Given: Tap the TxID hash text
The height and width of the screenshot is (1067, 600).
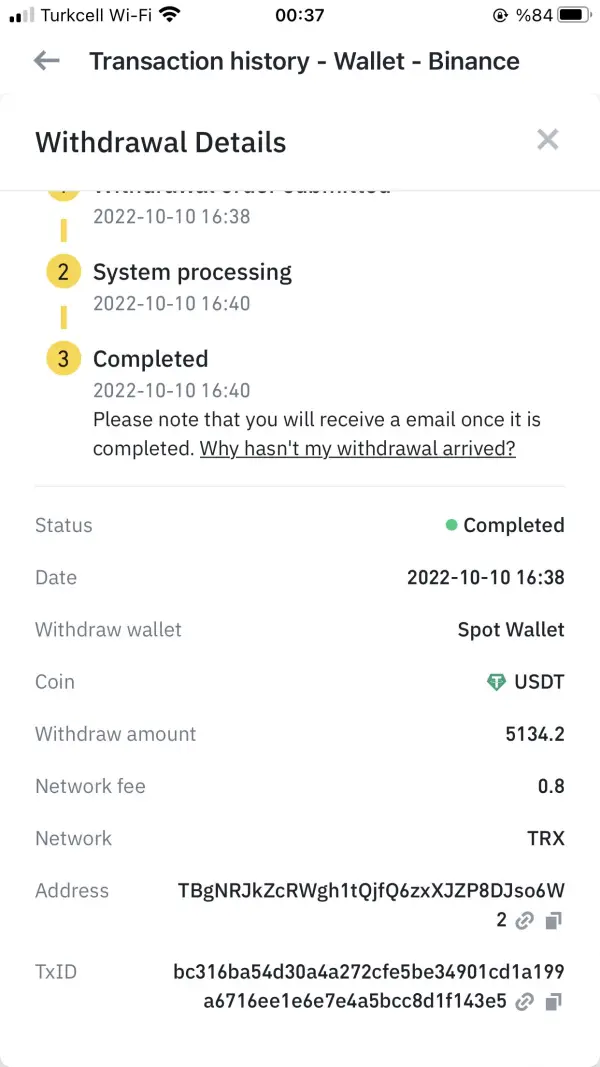Looking at the screenshot, I should point(368,971).
